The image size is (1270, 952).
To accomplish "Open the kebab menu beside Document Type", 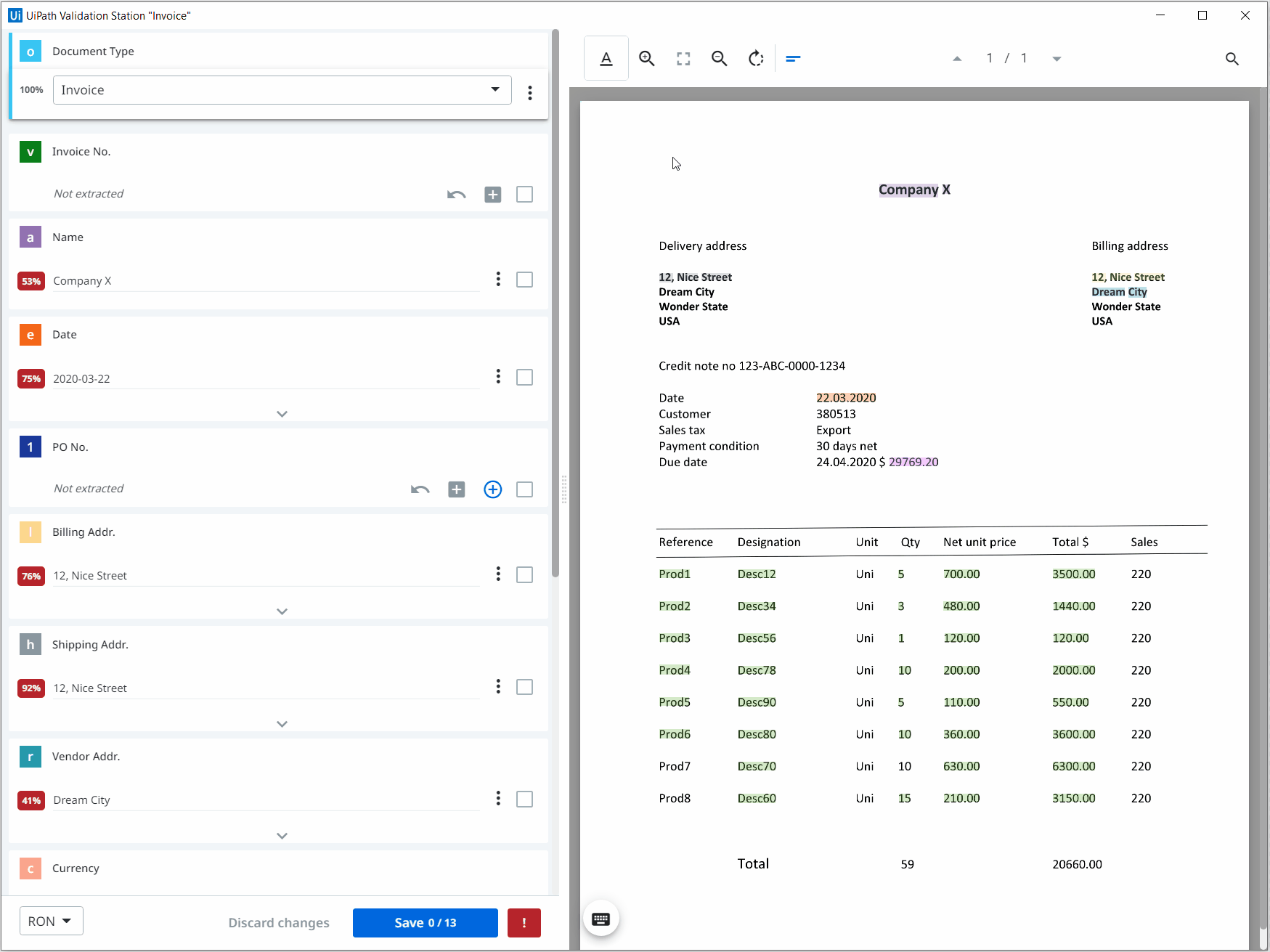I will [x=529, y=93].
